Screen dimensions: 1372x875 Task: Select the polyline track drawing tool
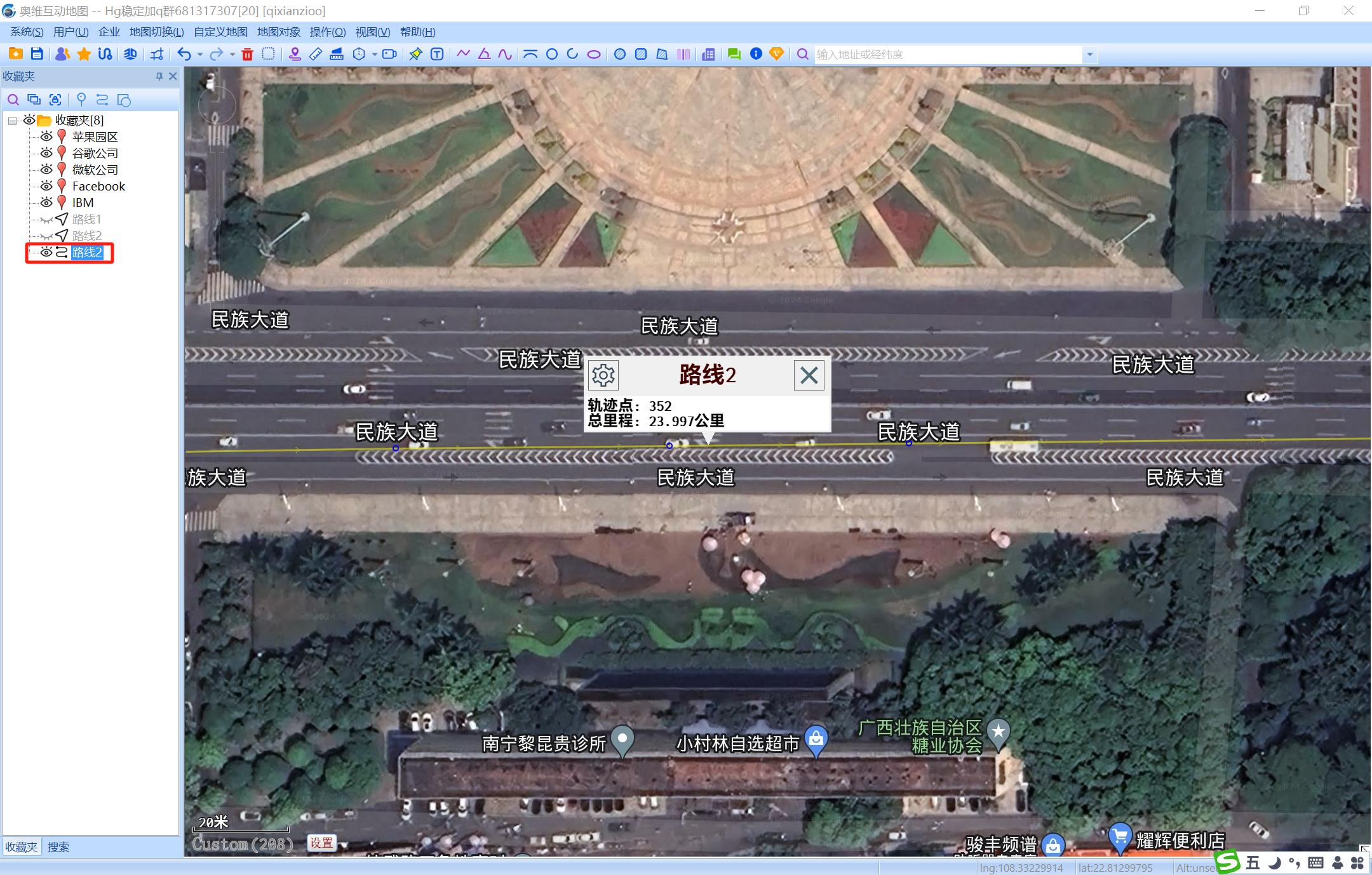463,54
